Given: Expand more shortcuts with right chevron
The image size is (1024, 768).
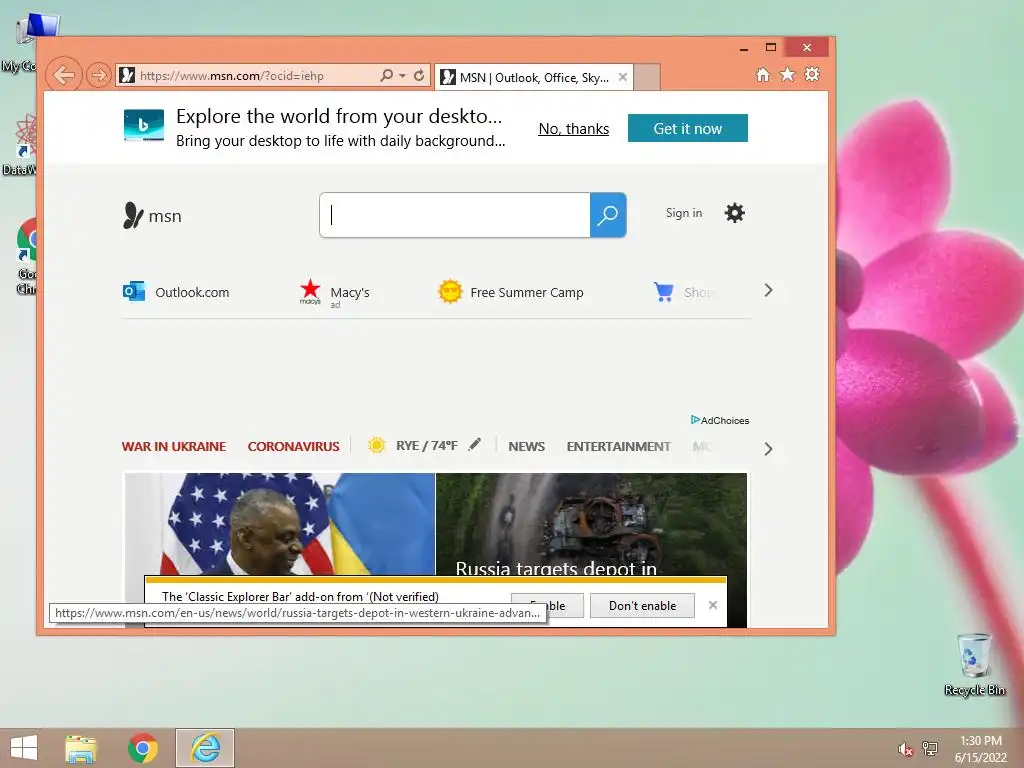Looking at the screenshot, I should 768,291.
